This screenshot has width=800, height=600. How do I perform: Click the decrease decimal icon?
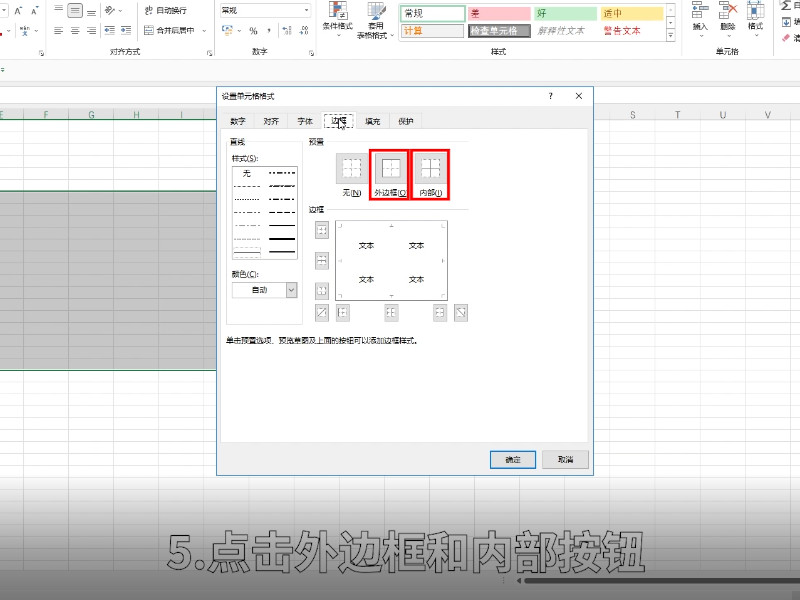[x=304, y=31]
